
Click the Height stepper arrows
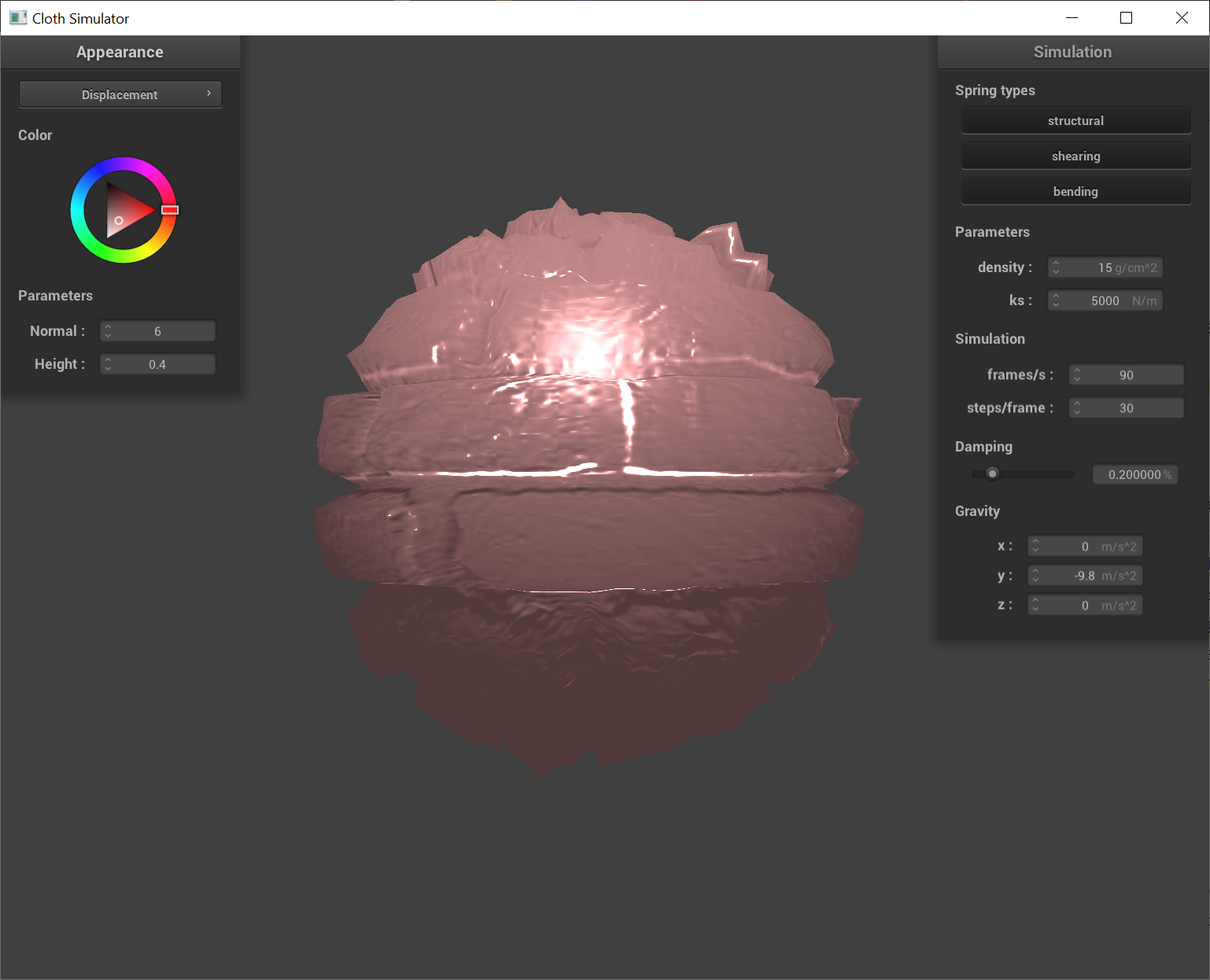coord(108,364)
